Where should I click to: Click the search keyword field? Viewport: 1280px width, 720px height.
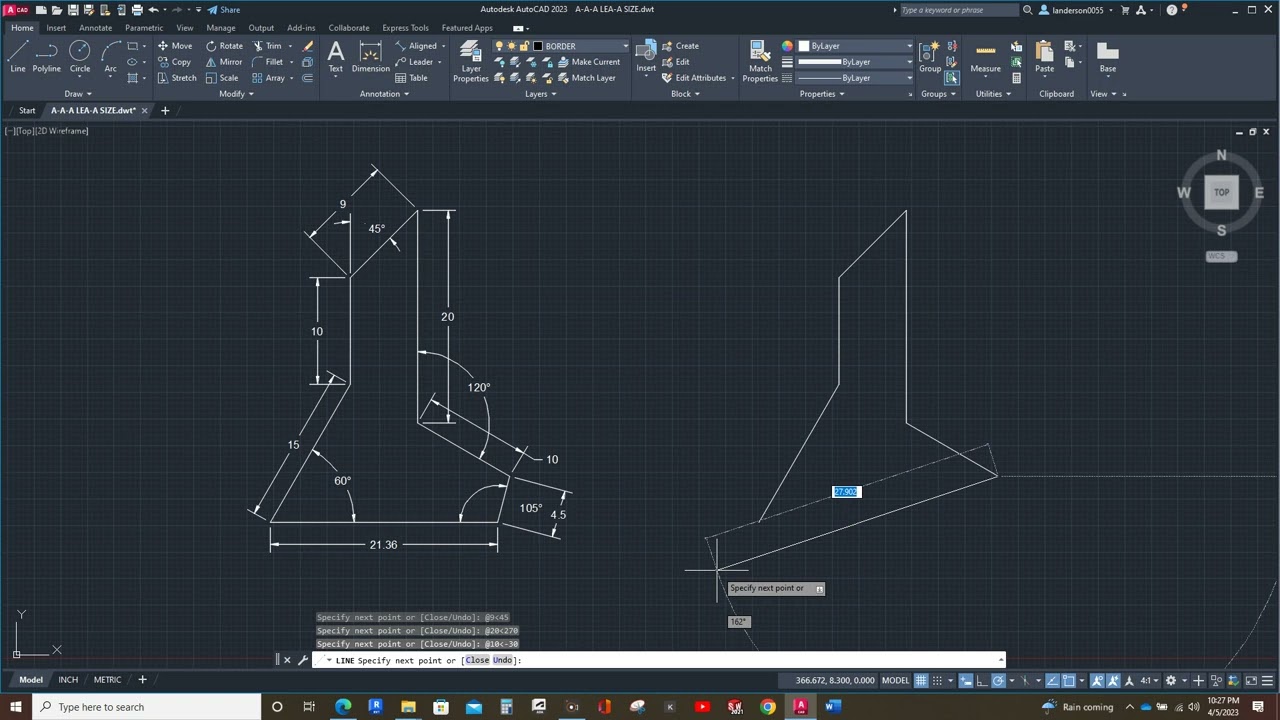(958, 10)
